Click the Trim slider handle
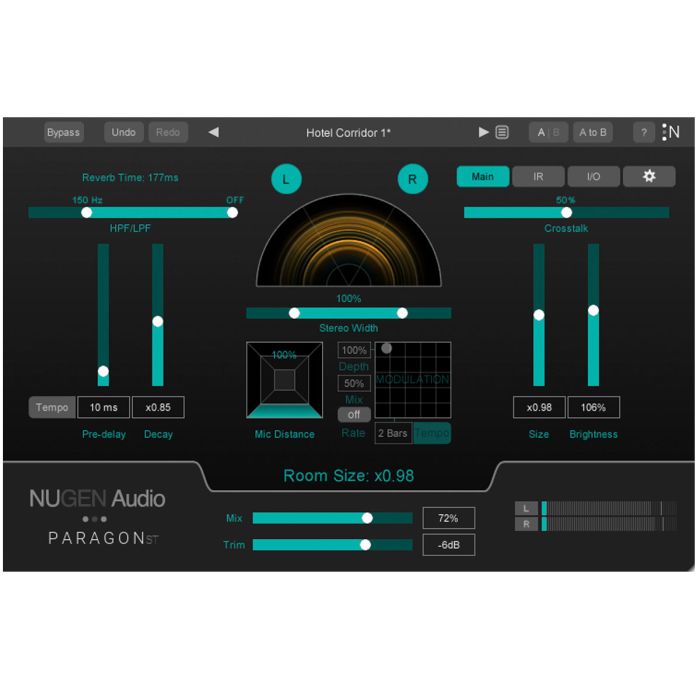Screen dimensions: 700x700 [x=365, y=545]
